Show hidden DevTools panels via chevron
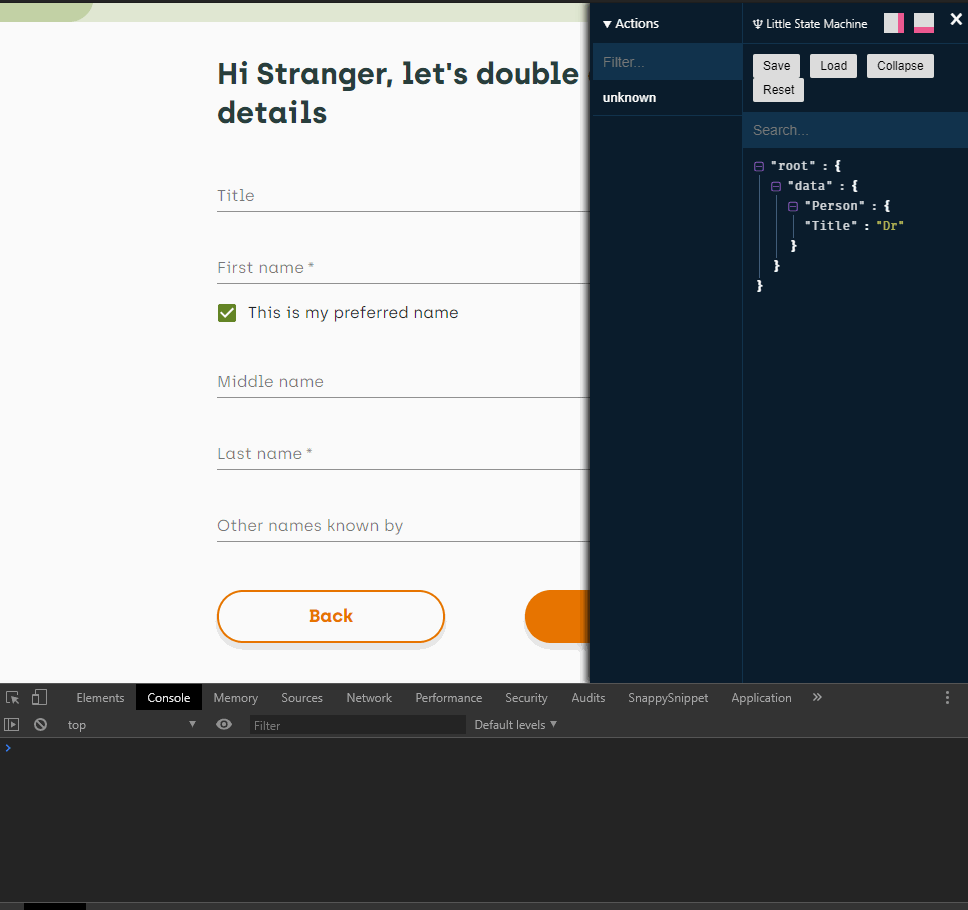968x910 pixels. (x=817, y=697)
